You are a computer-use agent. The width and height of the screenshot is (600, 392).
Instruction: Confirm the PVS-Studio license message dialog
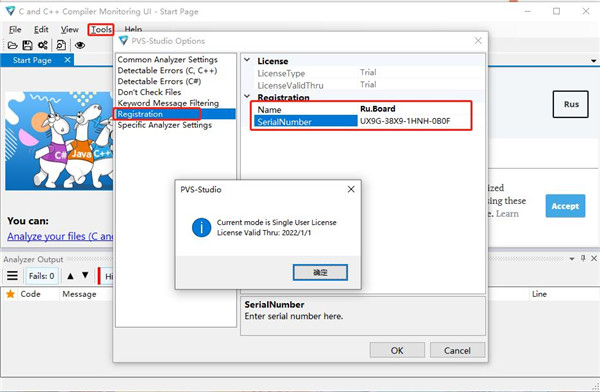(320, 273)
